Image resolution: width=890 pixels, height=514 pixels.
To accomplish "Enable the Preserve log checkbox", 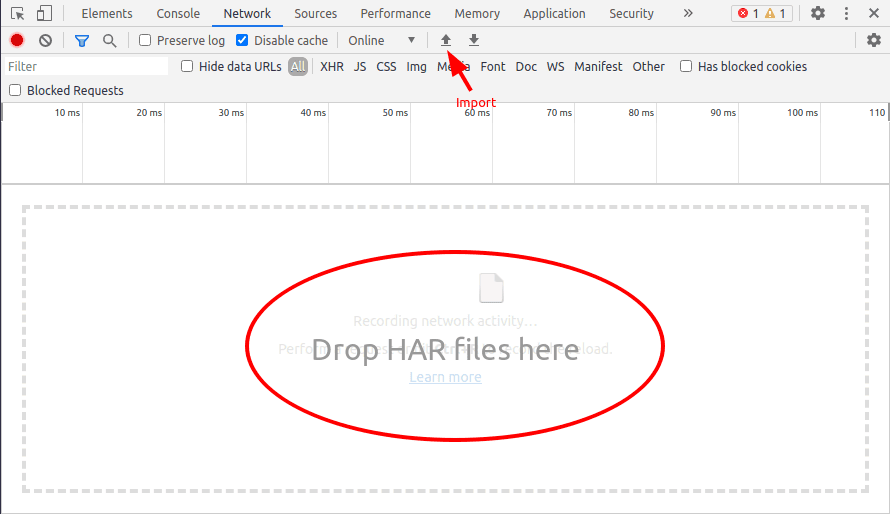I will click(145, 40).
